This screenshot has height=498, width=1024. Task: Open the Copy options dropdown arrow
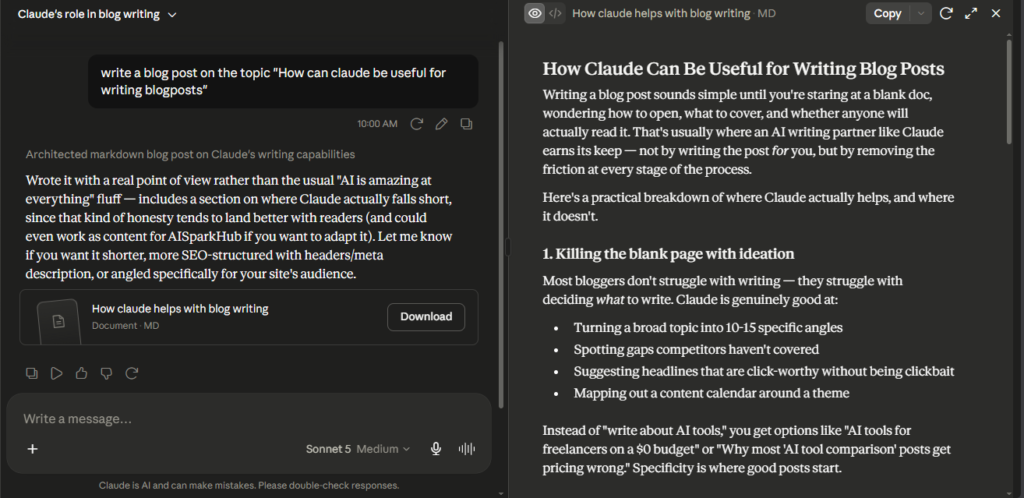click(921, 13)
